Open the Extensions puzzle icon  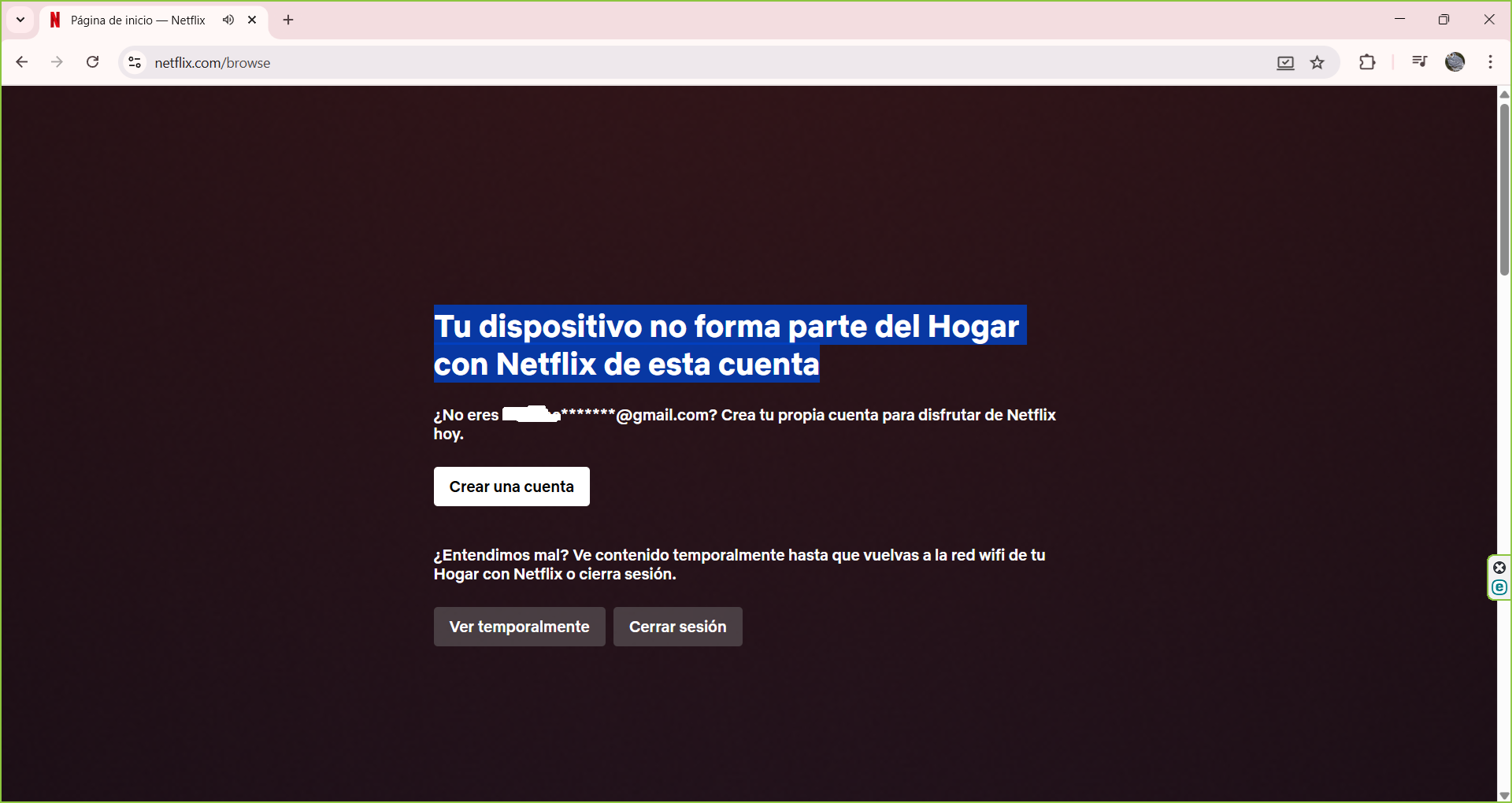(x=1367, y=62)
